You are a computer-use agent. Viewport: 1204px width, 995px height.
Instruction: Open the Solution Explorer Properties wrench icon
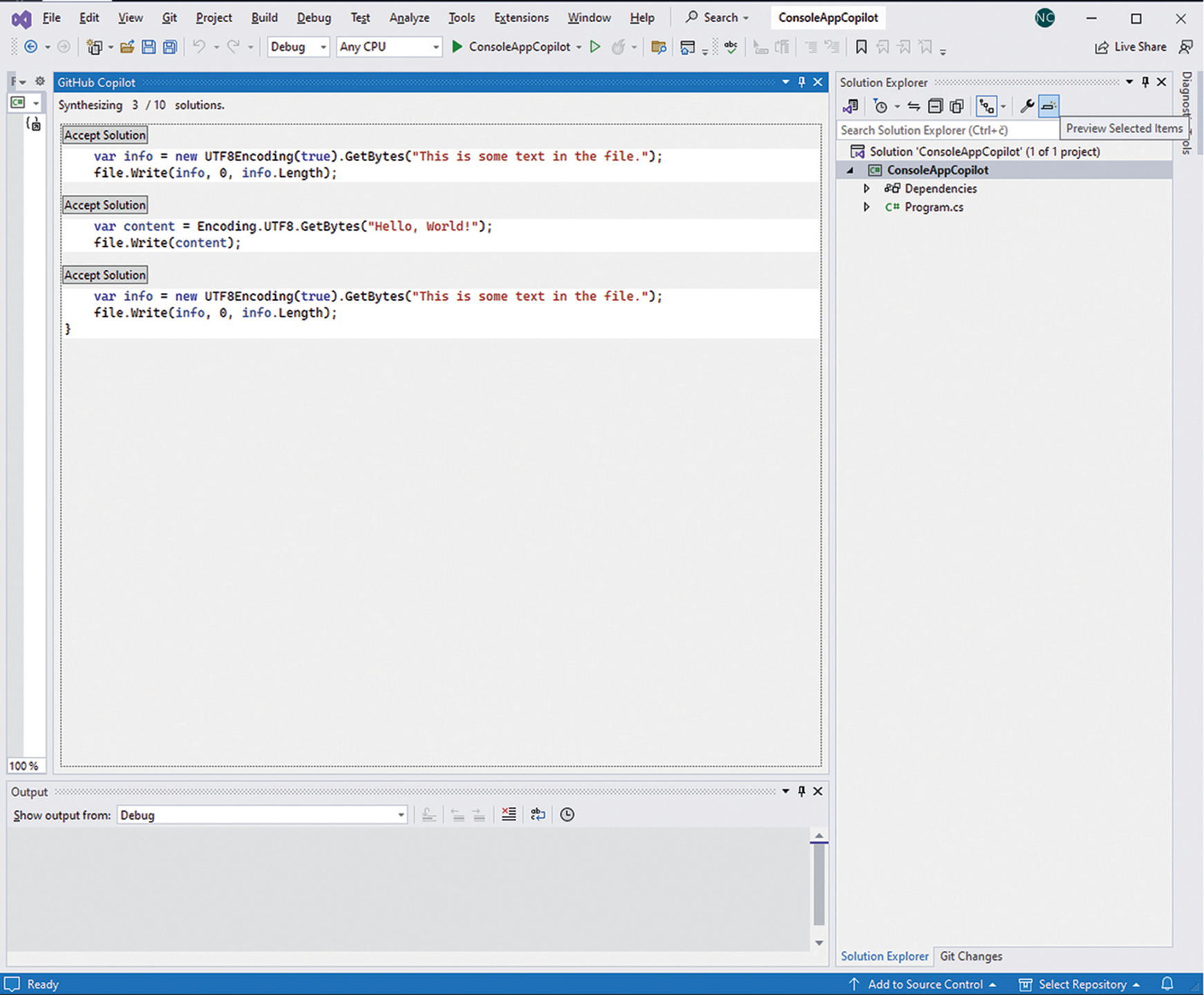1027,106
